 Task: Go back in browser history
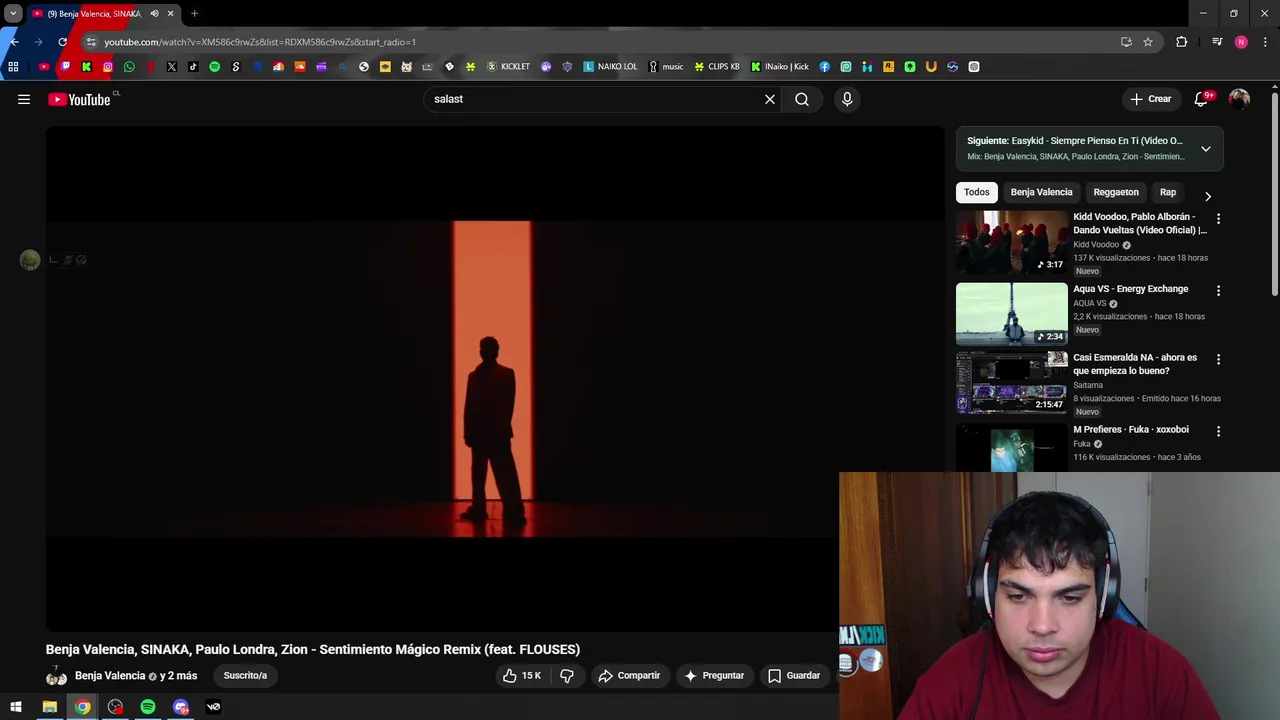click(x=14, y=42)
